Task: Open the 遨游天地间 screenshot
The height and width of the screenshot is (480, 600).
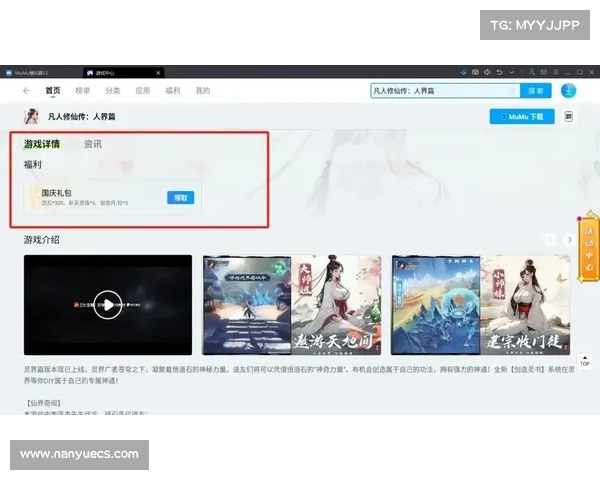Action: (292, 305)
